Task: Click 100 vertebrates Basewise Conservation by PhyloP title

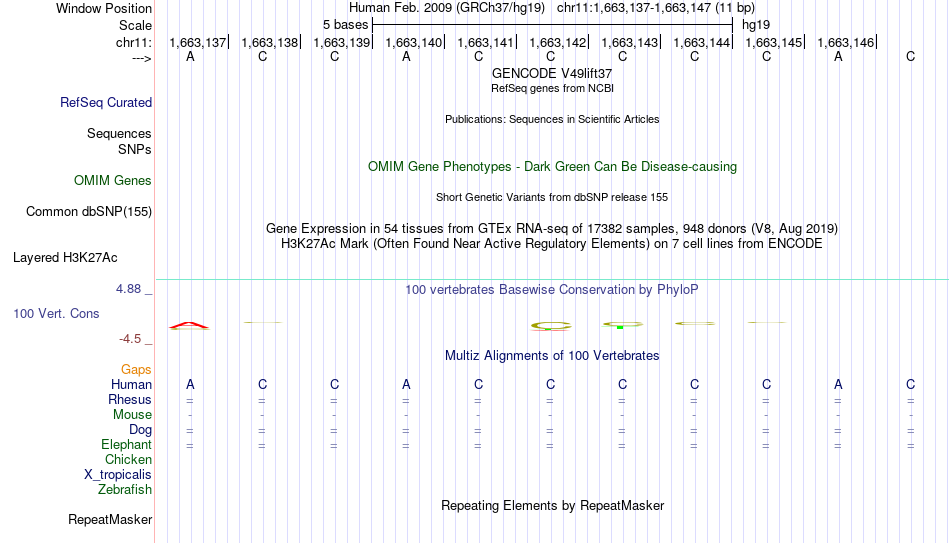Action: [552, 290]
